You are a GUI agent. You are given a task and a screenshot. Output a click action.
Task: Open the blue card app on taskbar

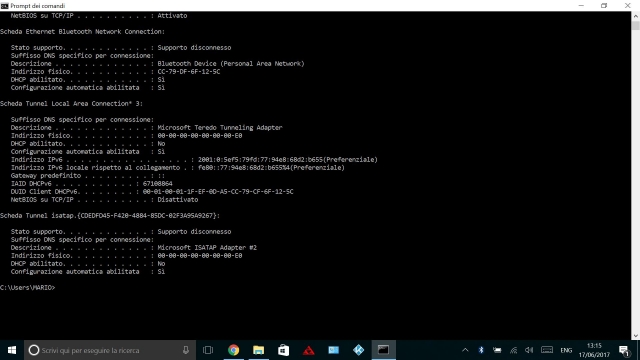tap(333, 350)
